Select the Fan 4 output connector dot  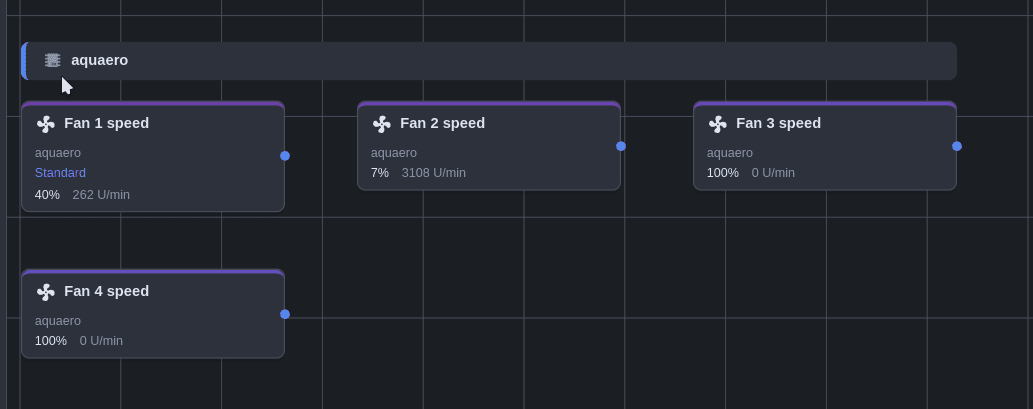(x=285, y=314)
